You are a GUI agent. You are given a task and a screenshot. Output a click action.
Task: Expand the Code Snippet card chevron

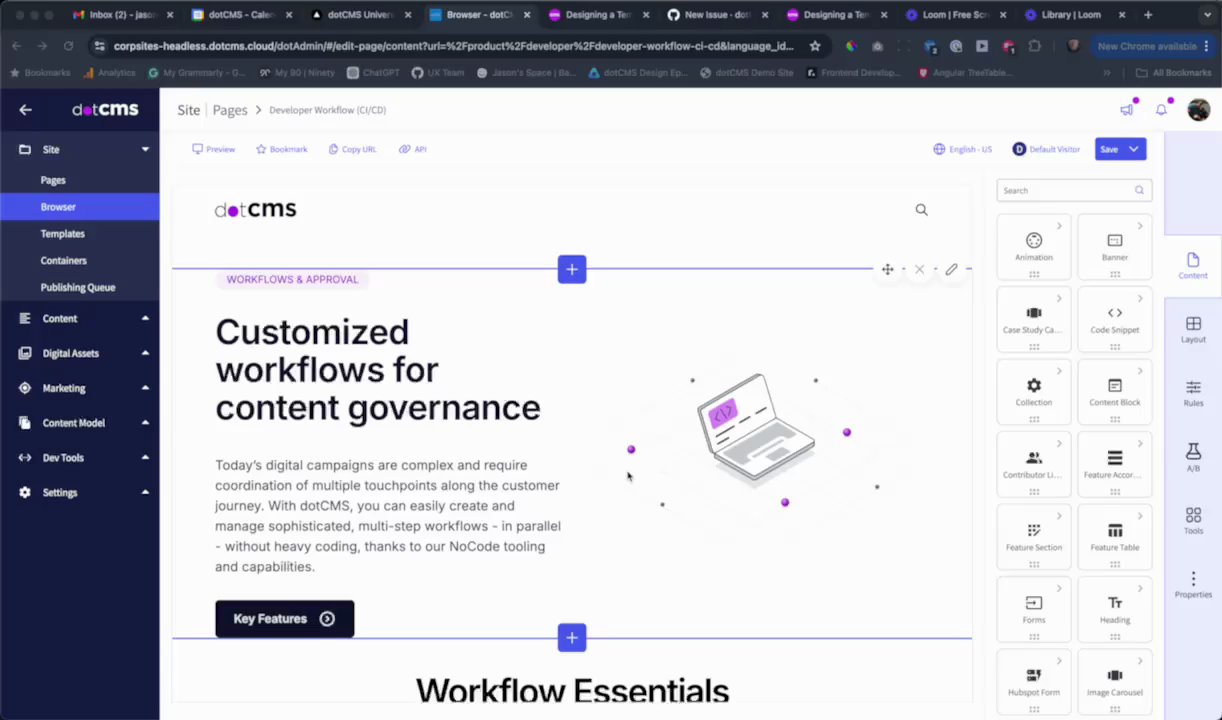tap(1140, 298)
